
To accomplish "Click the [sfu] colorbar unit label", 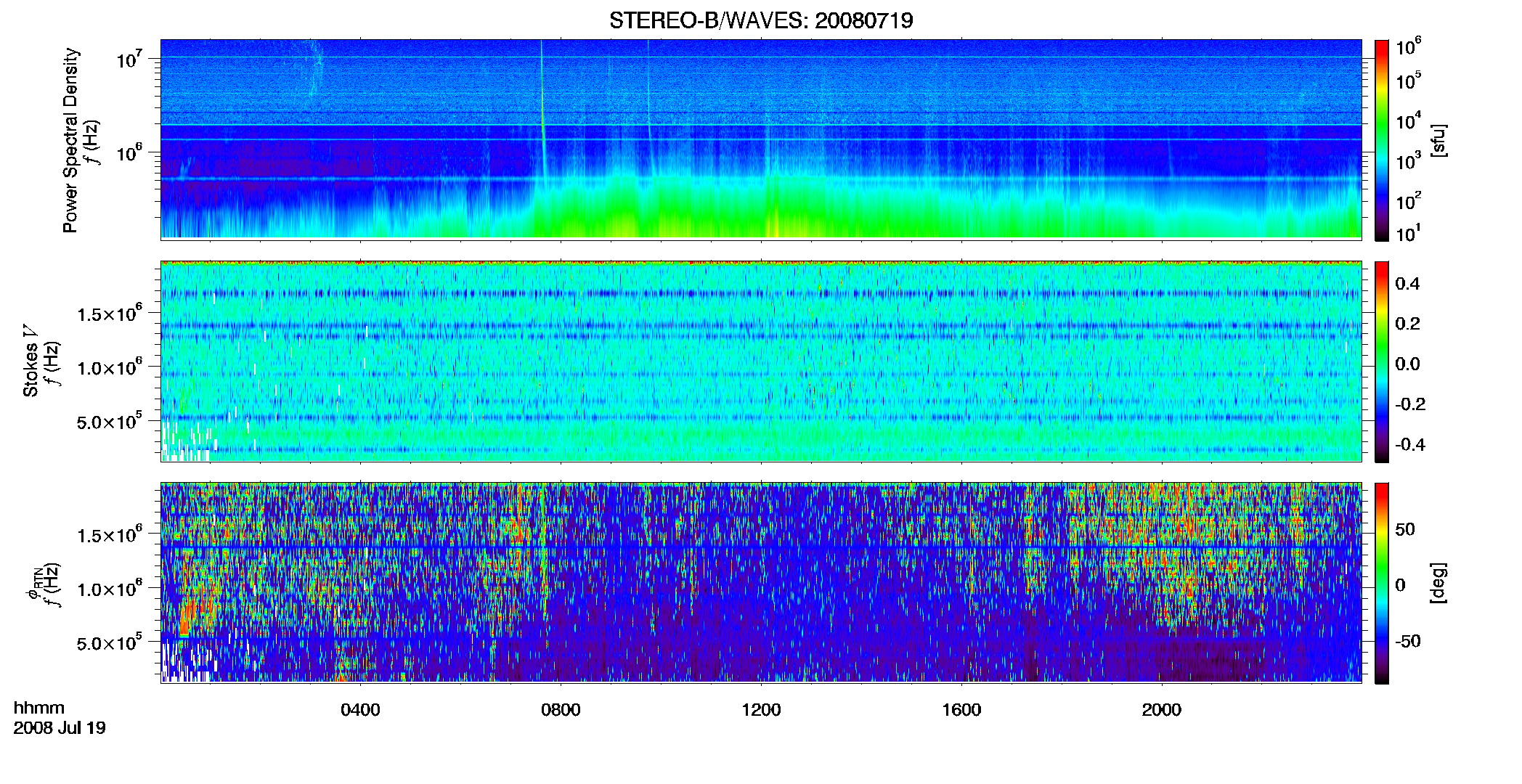I will click(1438, 140).
